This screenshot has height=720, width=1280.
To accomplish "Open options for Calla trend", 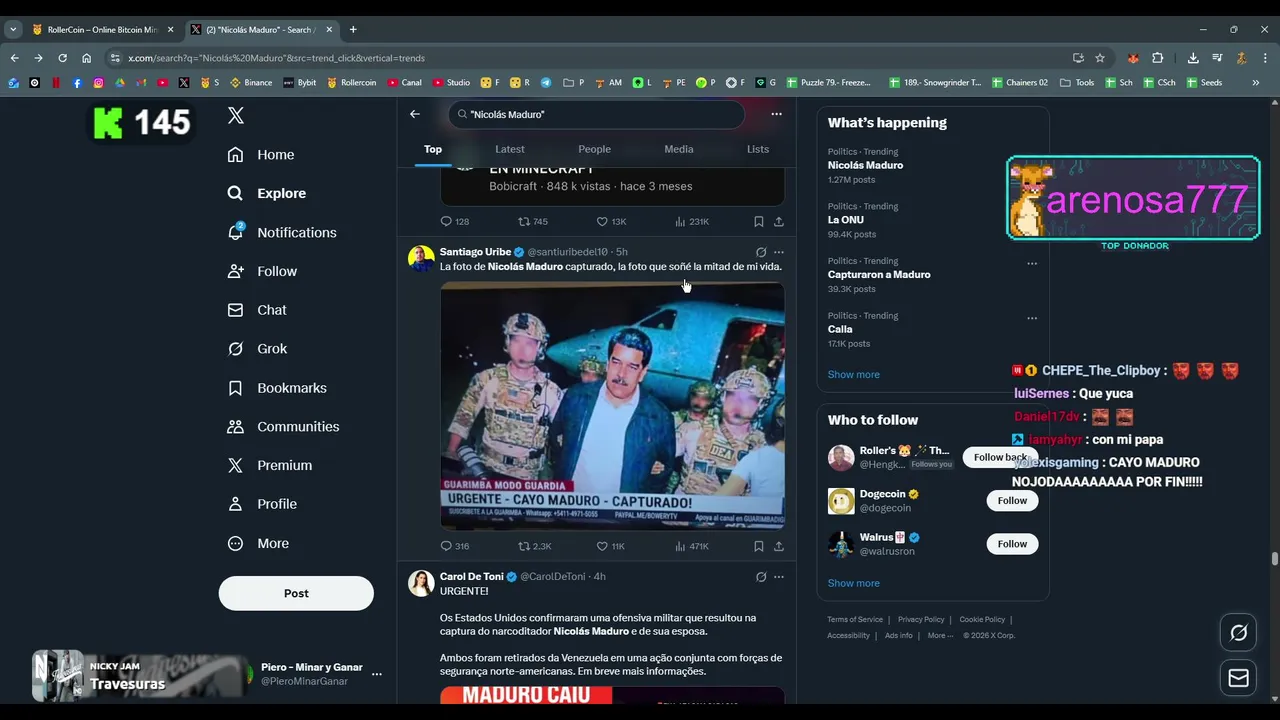I will click(1032, 318).
